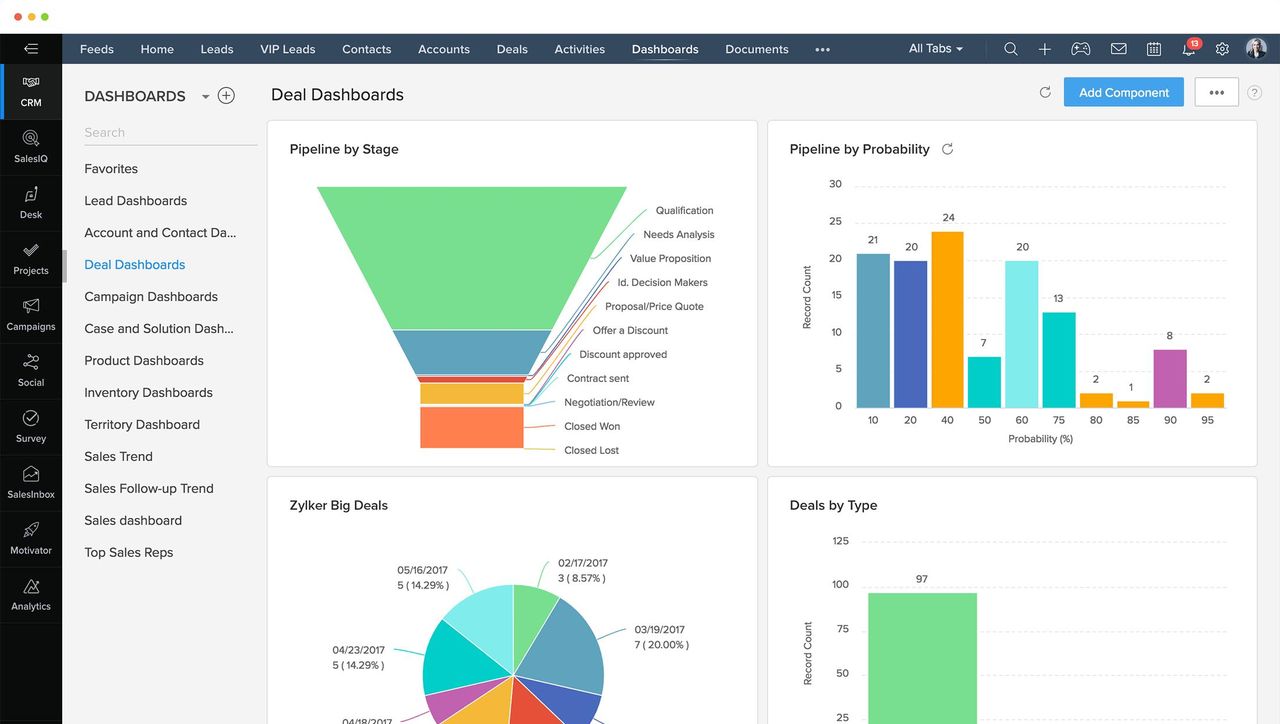
Task: Open the Deals tab
Action: coord(512,49)
